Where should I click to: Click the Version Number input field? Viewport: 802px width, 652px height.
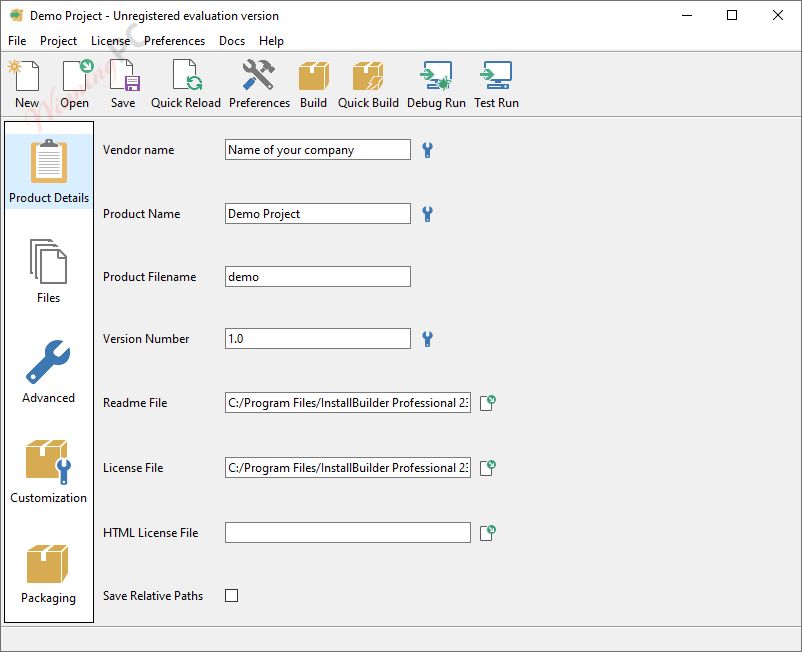(x=318, y=339)
